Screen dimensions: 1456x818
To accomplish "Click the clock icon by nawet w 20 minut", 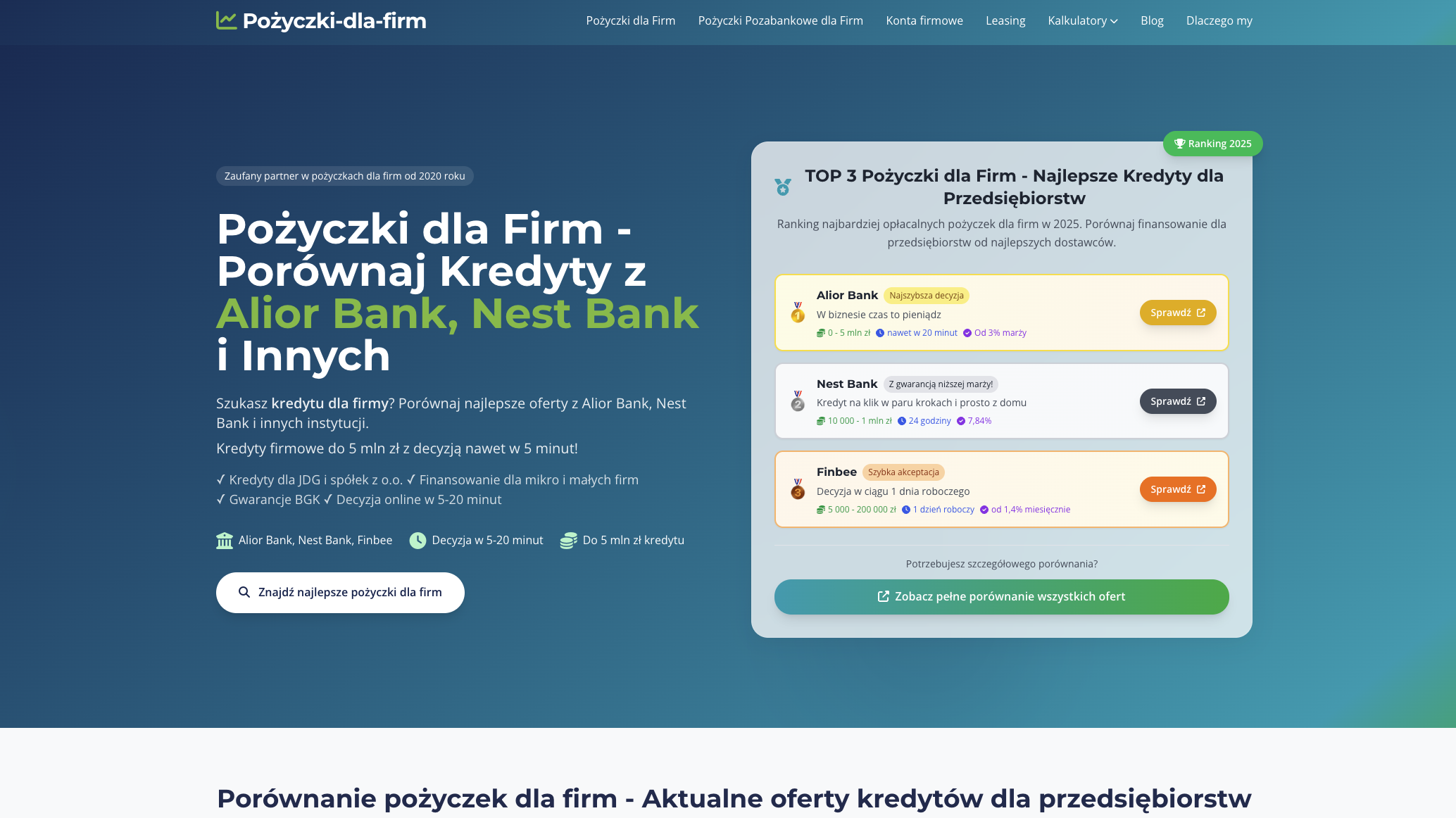I will pos(880,333).
